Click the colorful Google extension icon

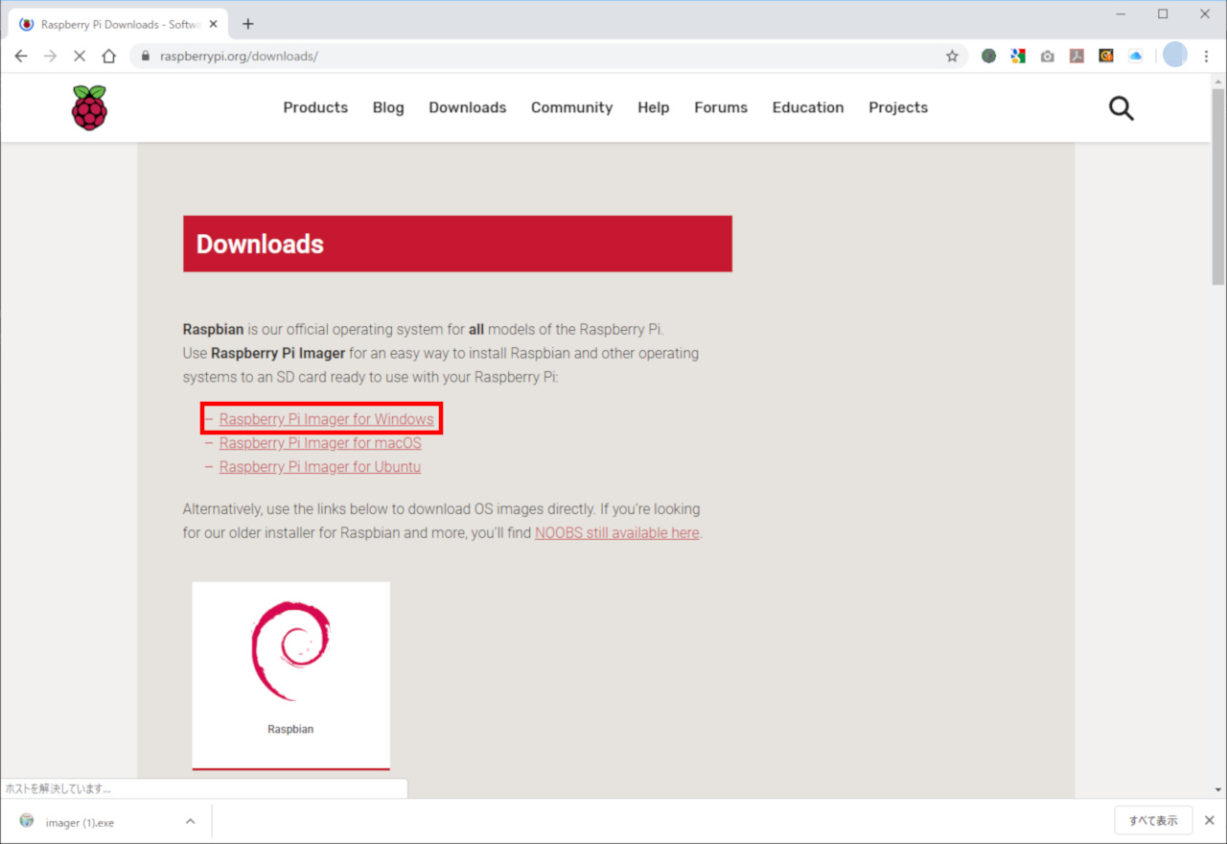click(1018, 56)
